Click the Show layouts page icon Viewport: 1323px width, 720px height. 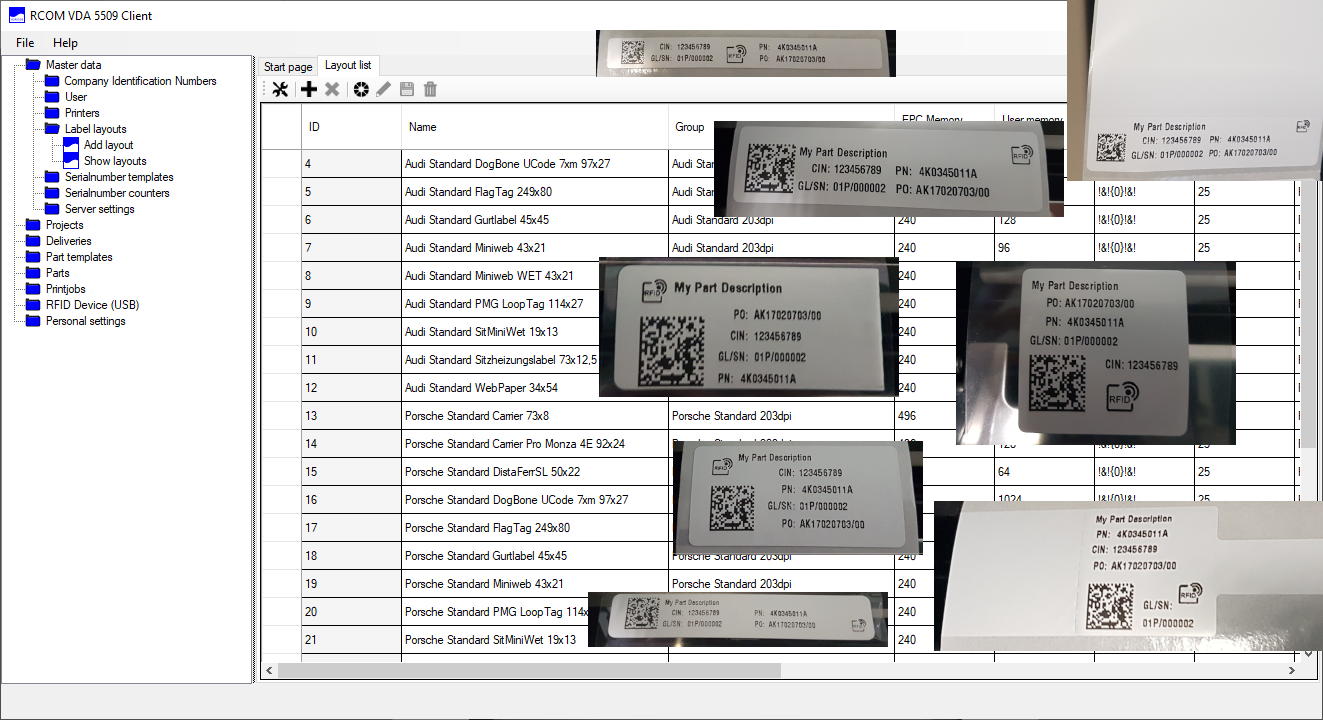(71, 160)
